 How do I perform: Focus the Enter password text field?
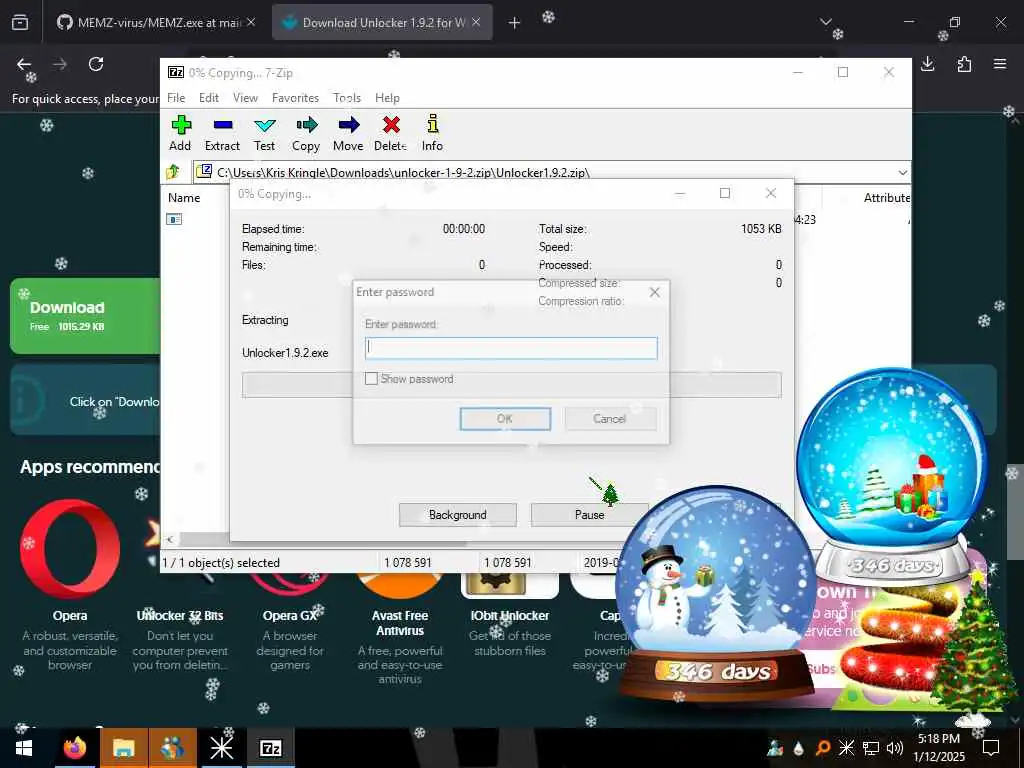(511, 348)
